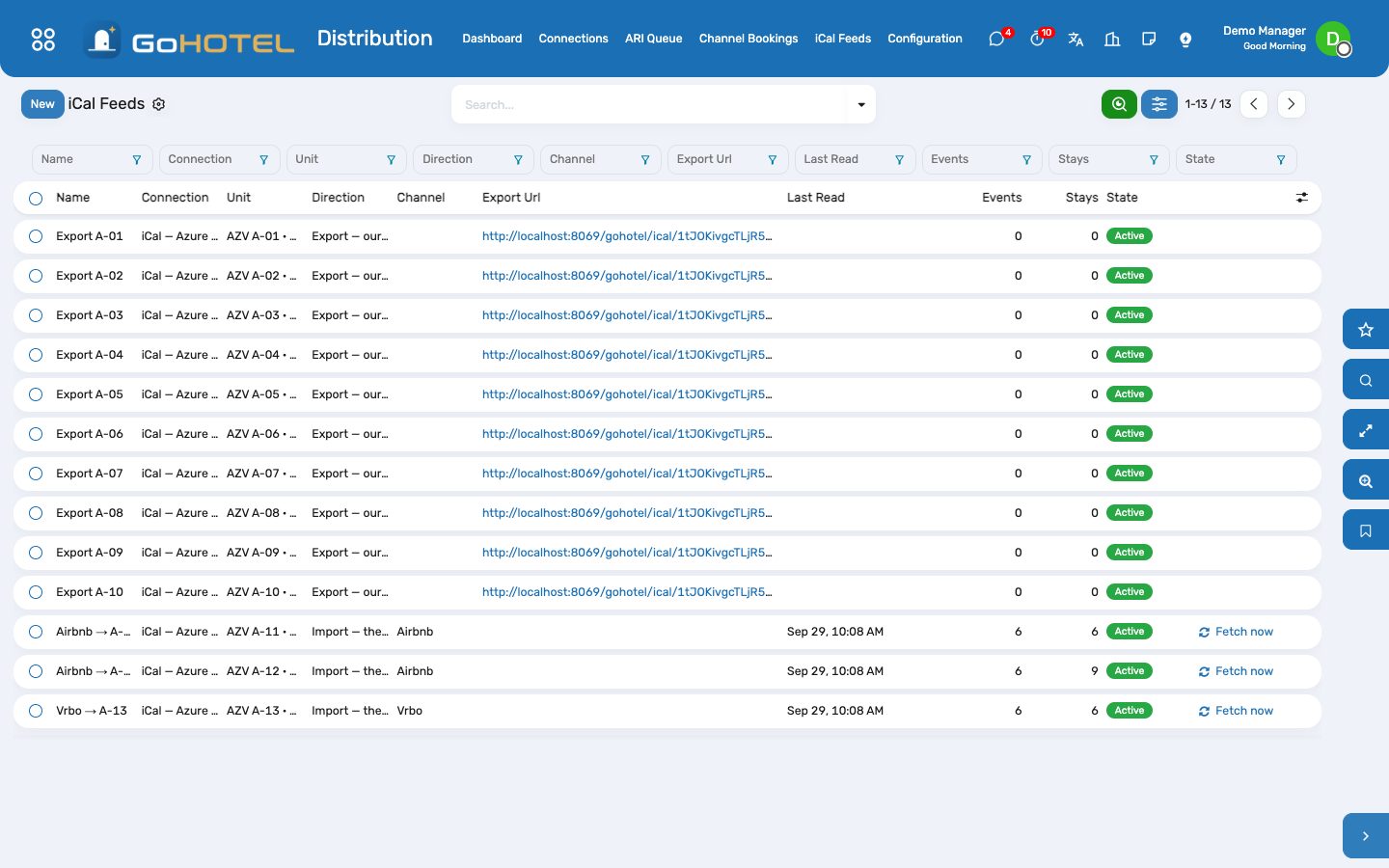Screen dimensions: 1389x868
Task: Open the Demo Manager user avatar
Action: coord(1333,39)
